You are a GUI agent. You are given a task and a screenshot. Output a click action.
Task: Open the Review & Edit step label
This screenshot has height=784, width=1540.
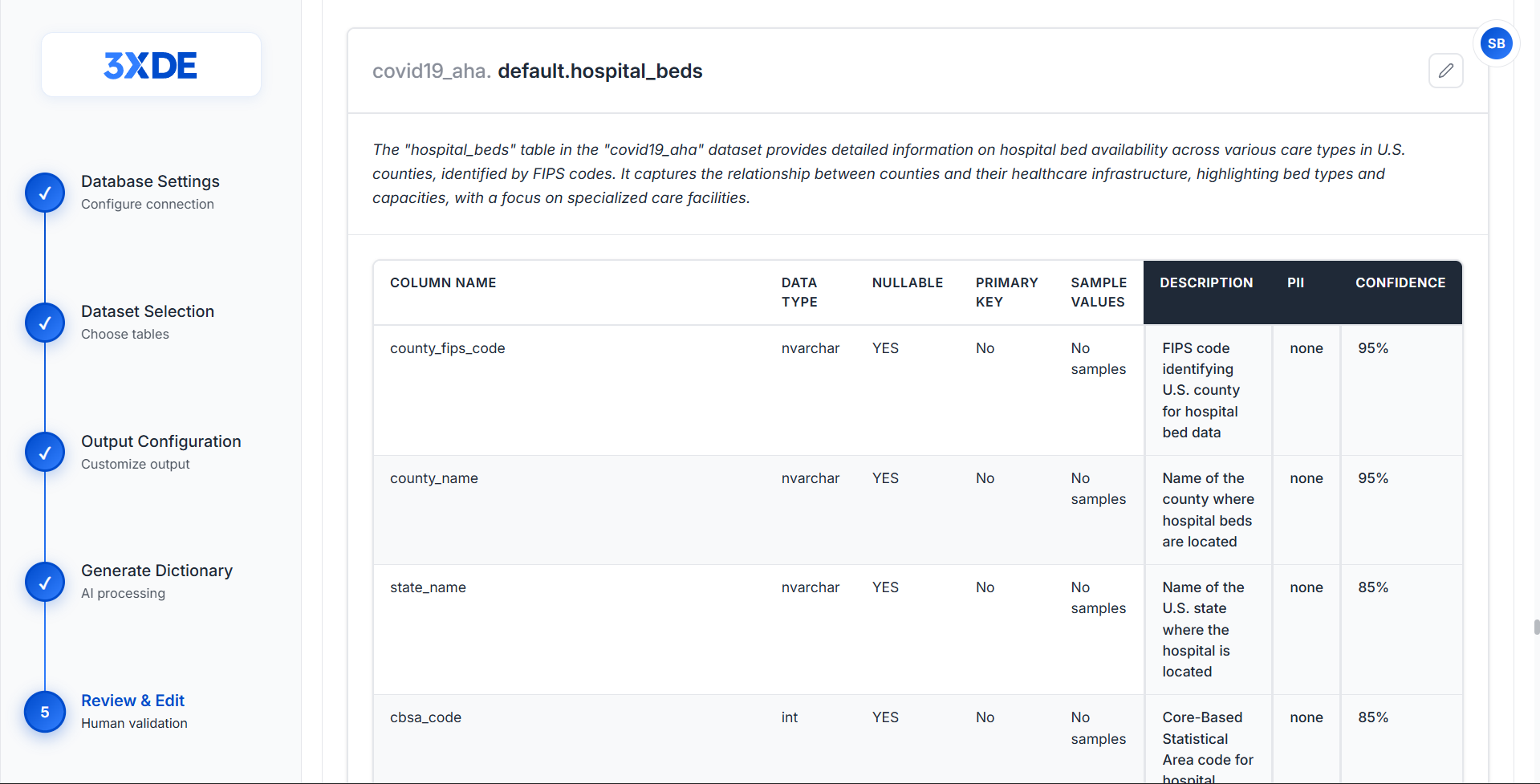click(x=133, y=701)
